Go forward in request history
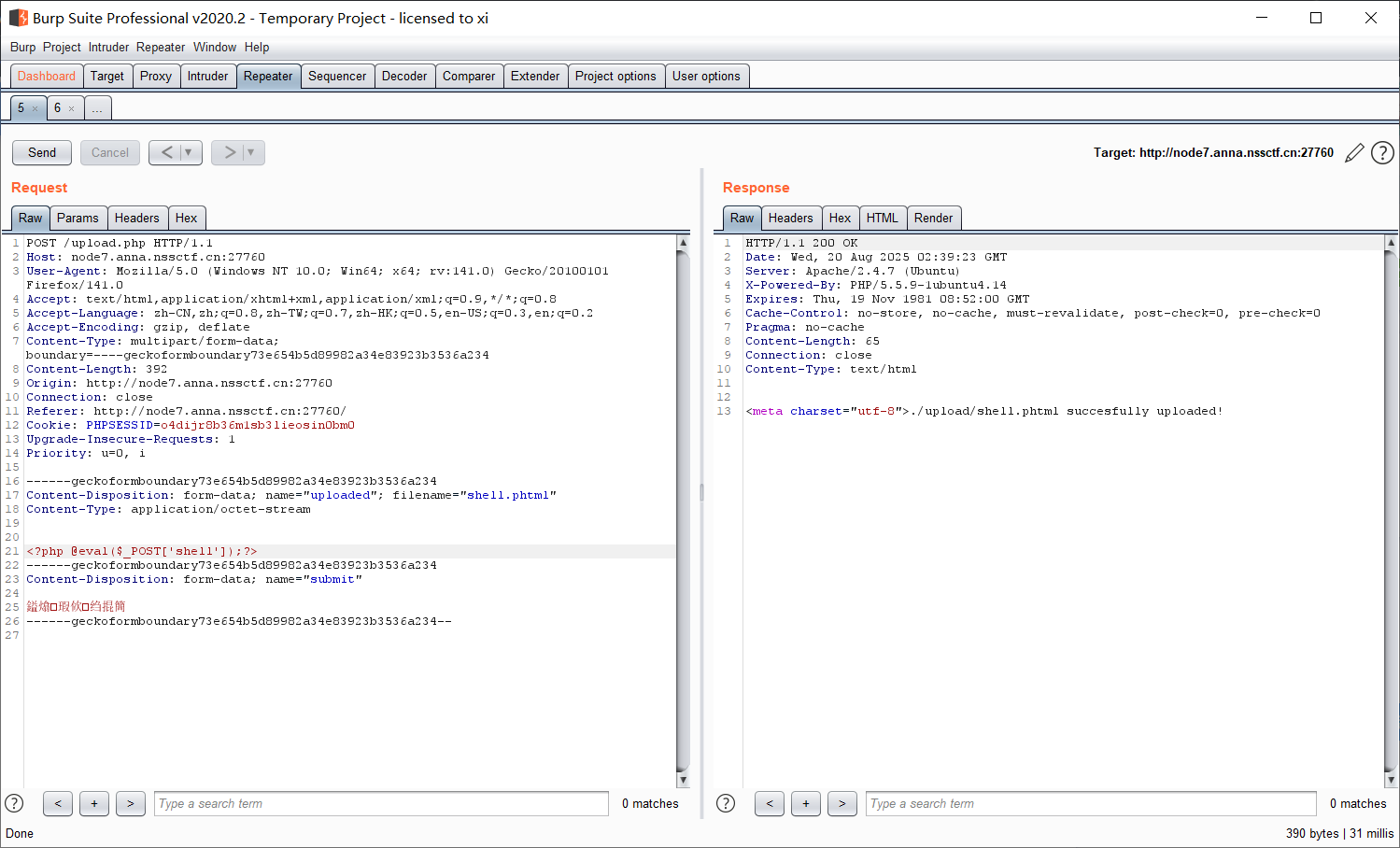The height and width of the screenshot is (848, 1400). [x=229, y=152]
